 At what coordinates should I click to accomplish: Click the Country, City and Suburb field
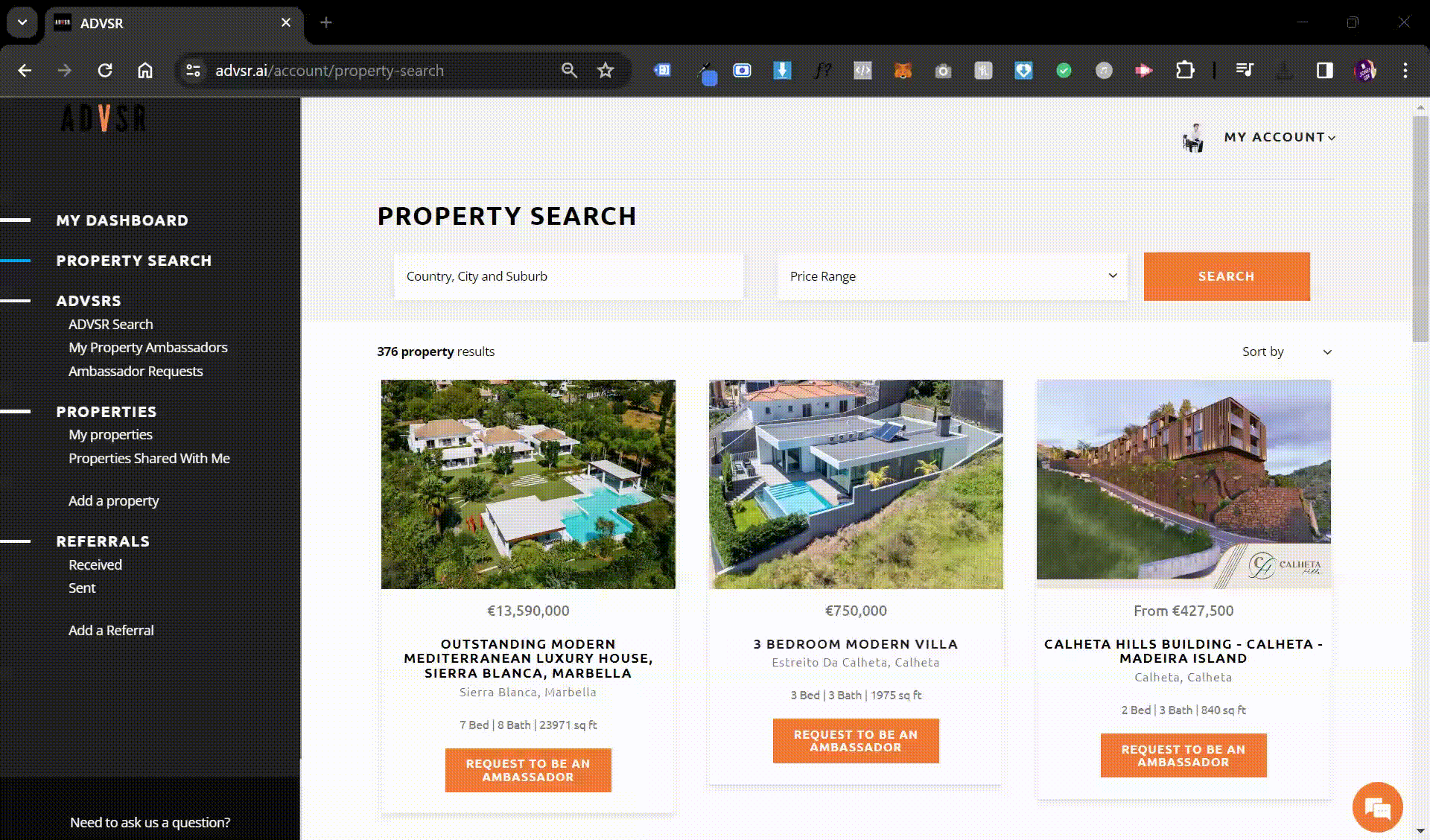pos(569,276)
